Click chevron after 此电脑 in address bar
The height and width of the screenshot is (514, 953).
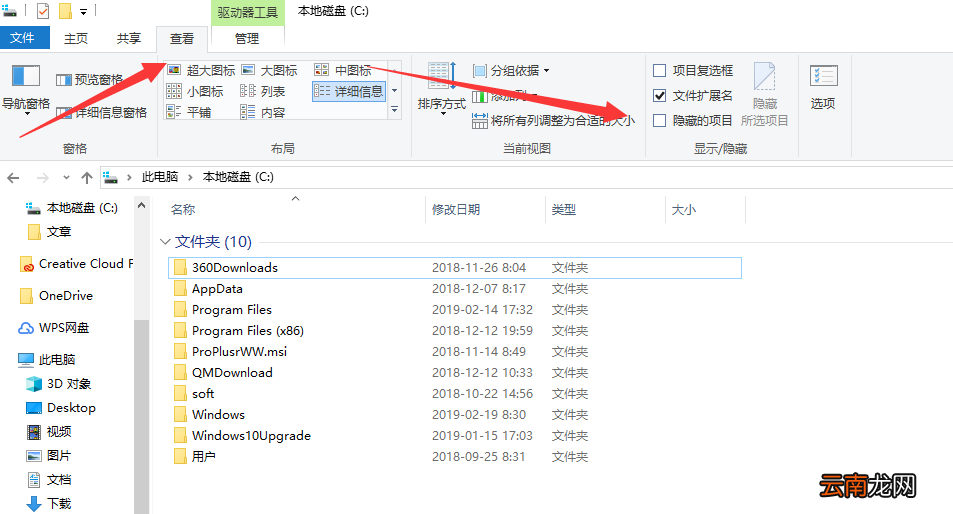[x=190, y=177]
